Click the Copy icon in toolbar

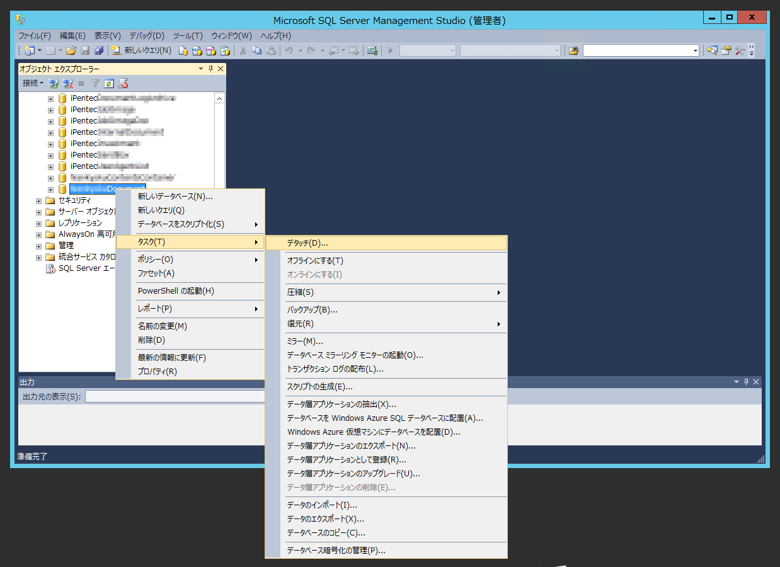point(257,50)
